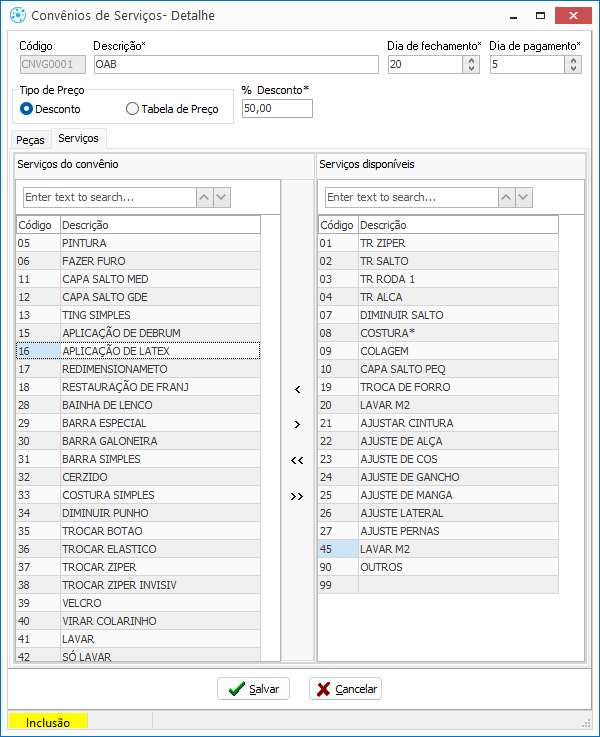
Task: Remove selected service using single right arrow
Action: (x=297, y=424)
